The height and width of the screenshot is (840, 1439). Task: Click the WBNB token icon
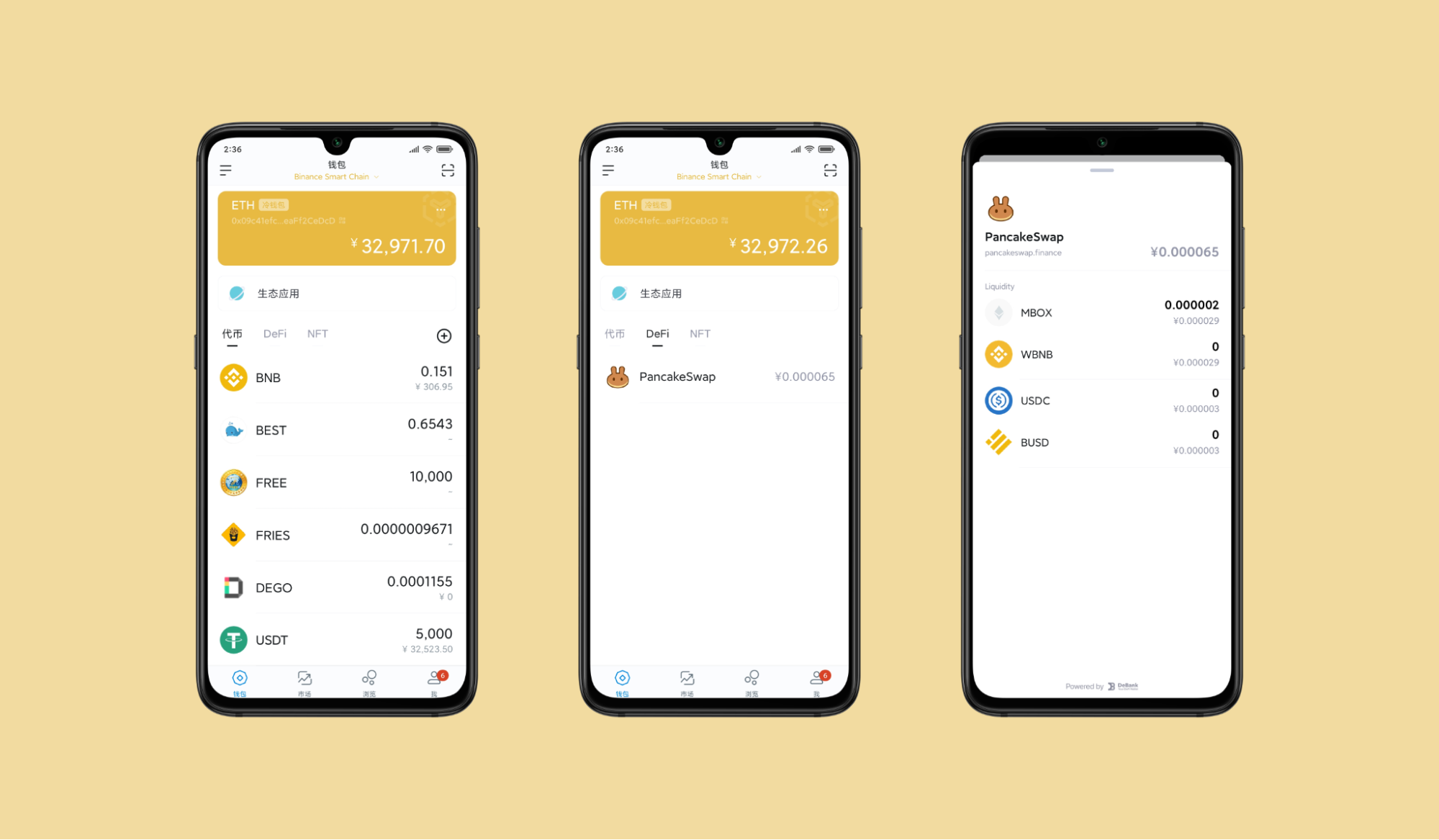pos(999,354)
